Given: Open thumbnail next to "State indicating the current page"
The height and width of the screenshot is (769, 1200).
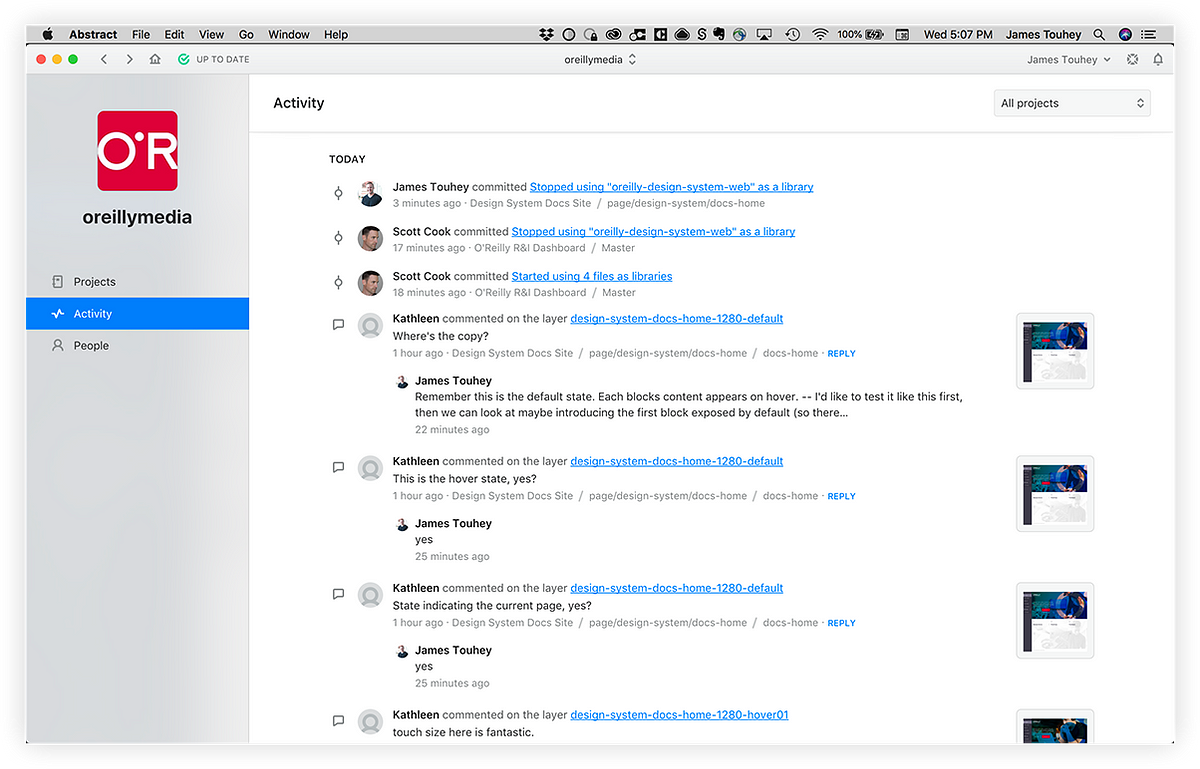Looking at the screenshot, I should pos(1055,620).
